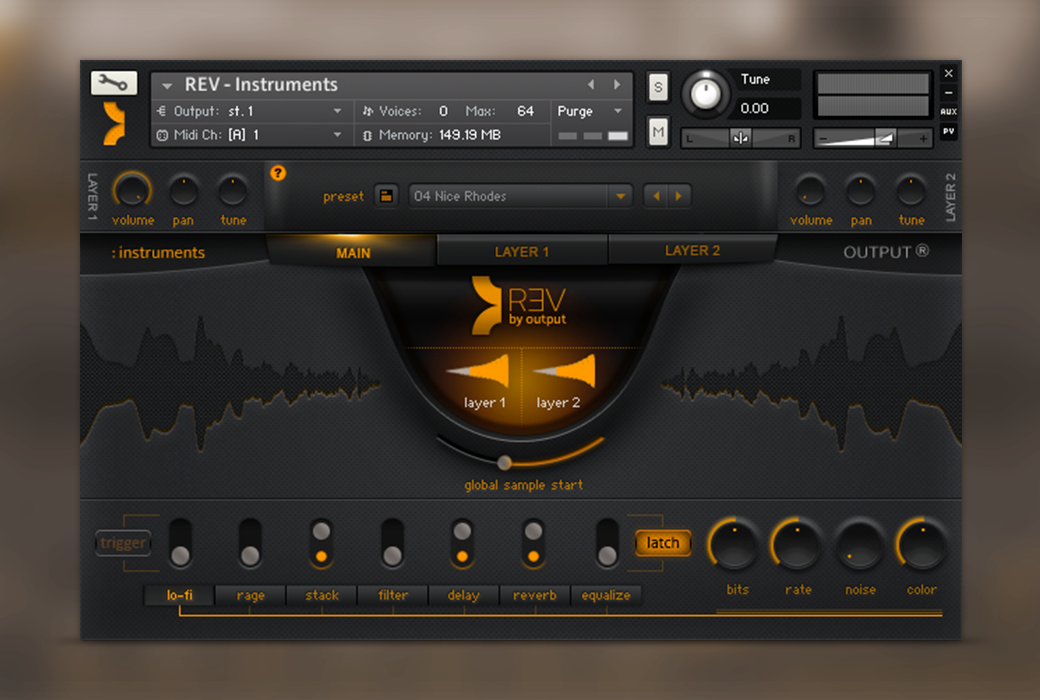Screen dimensions: 1040x700
Task: Click the global sample start slider handle
Action: pos(504,462)
